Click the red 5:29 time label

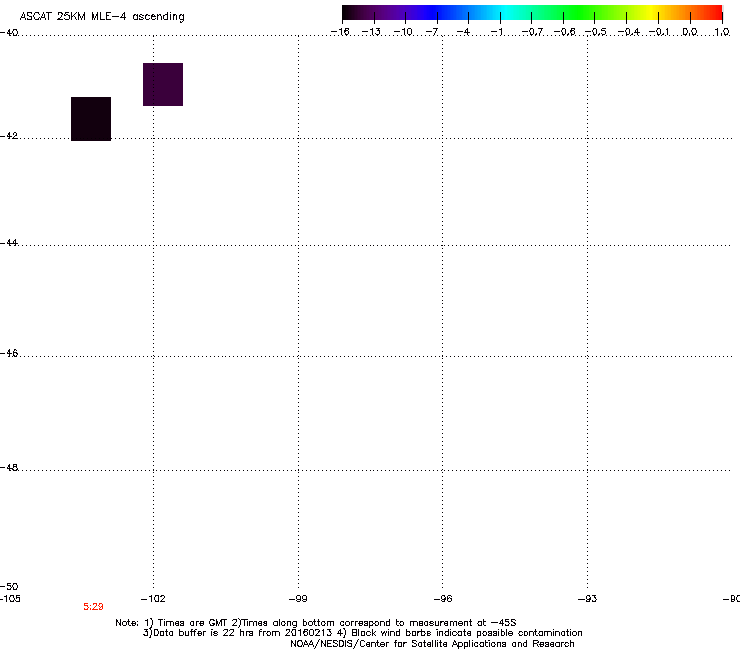(93, 607)
